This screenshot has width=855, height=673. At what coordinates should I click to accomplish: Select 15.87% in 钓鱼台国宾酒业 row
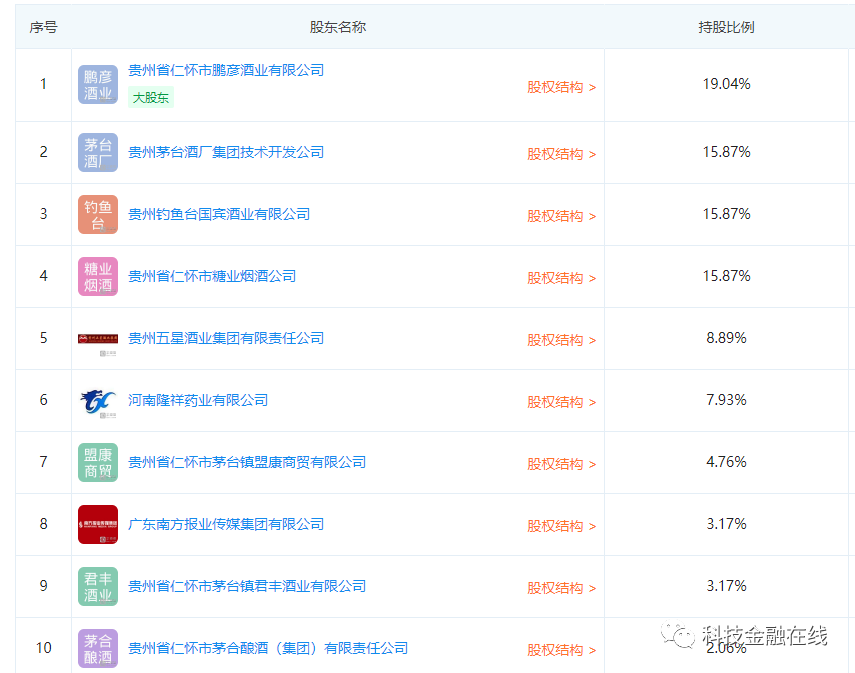(x=726, y=214)
